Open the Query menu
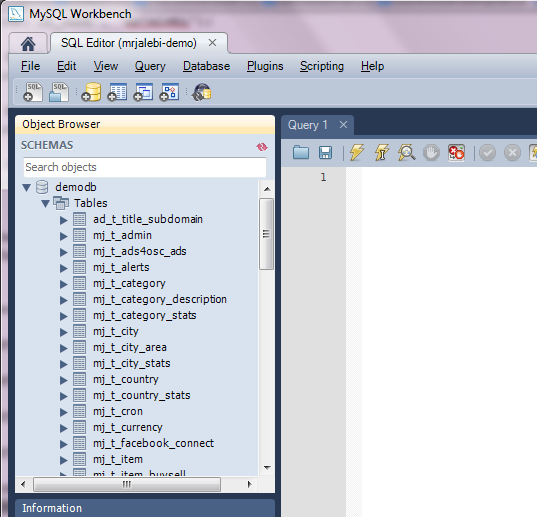Image resolution: width=537 pixels, height=517 pixels. (150, 66)
